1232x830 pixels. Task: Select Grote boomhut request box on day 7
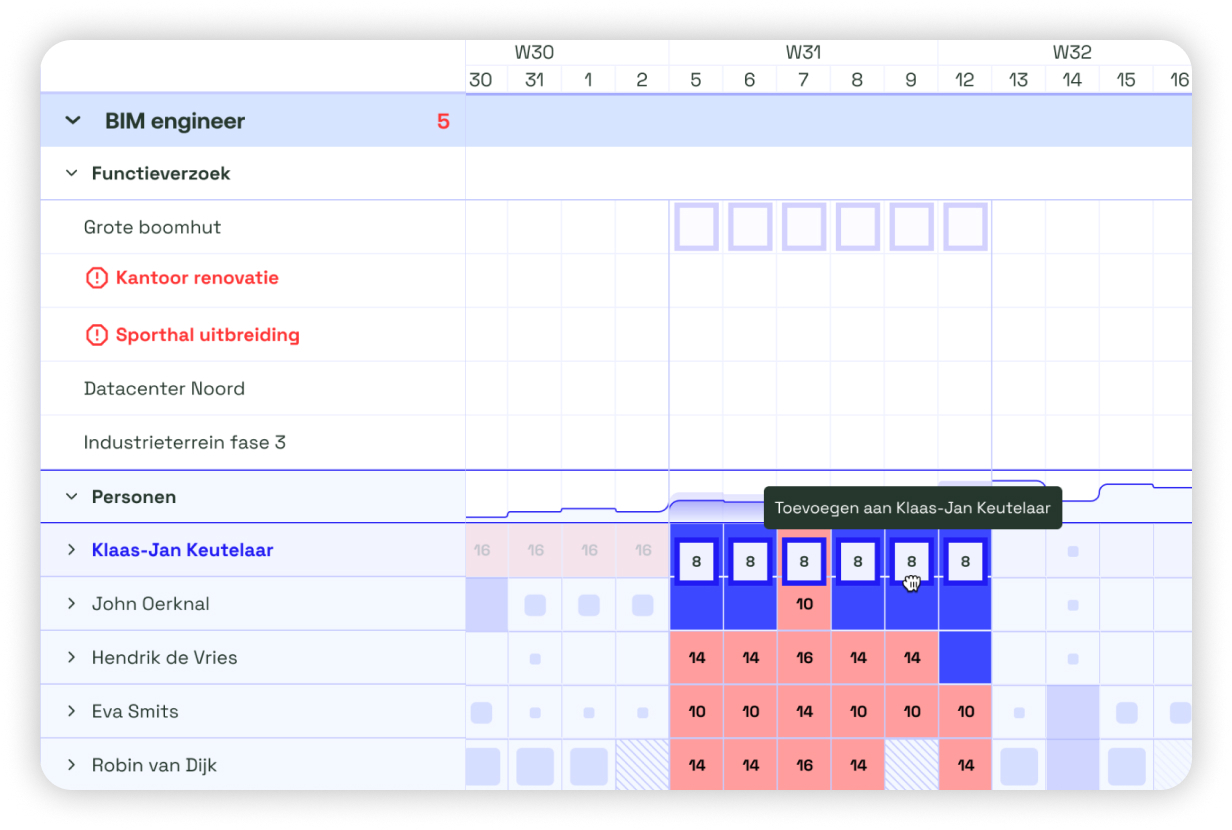coord(804,227)
